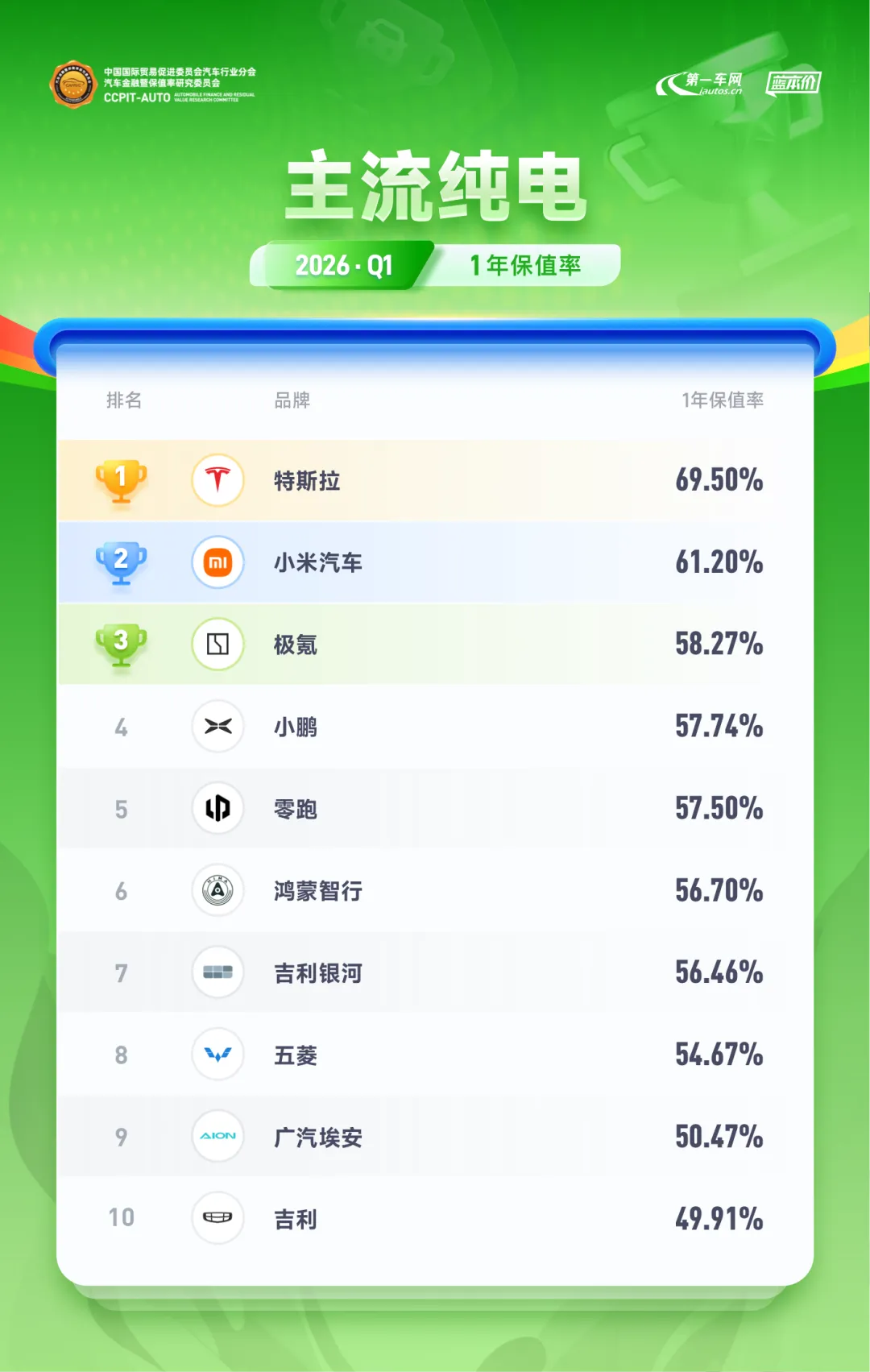The height and width of the screenshot is (1372, 870).
Task: Click the green third-place trophy
Action: (121, 645)
